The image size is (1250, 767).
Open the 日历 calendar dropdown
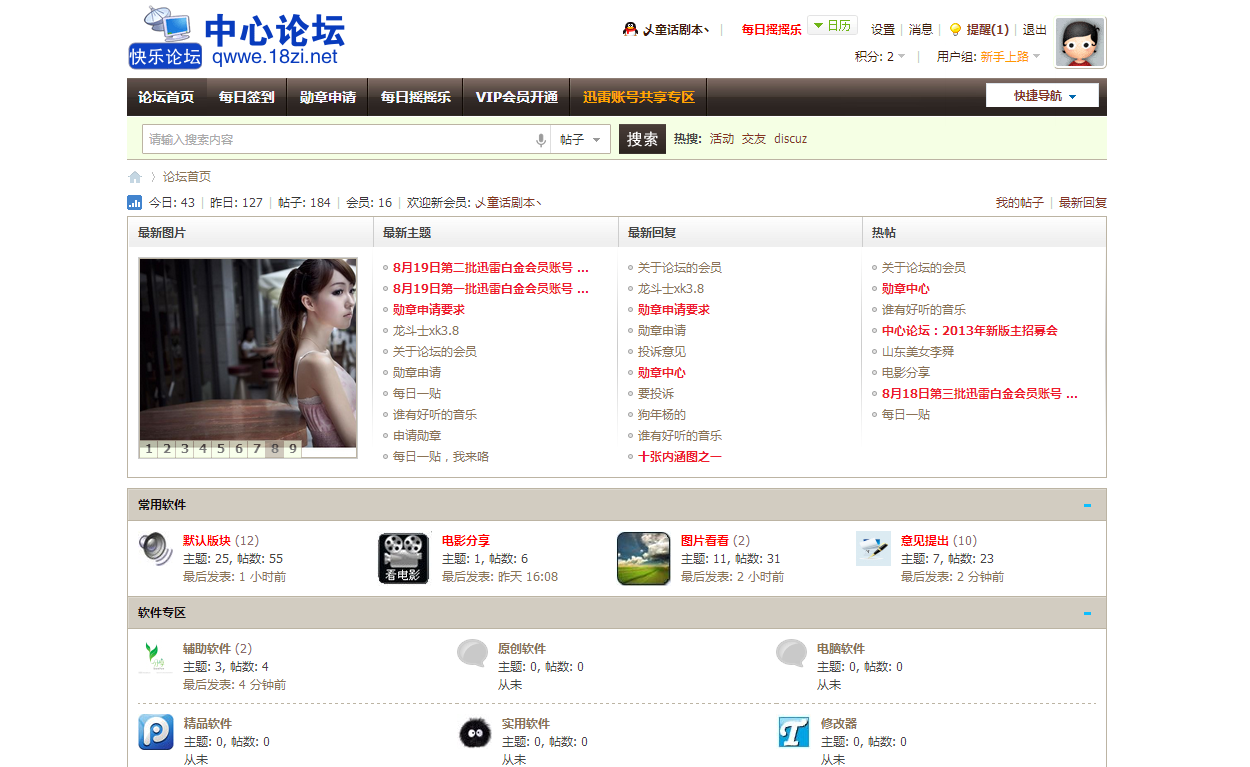[x=832, y=26]
